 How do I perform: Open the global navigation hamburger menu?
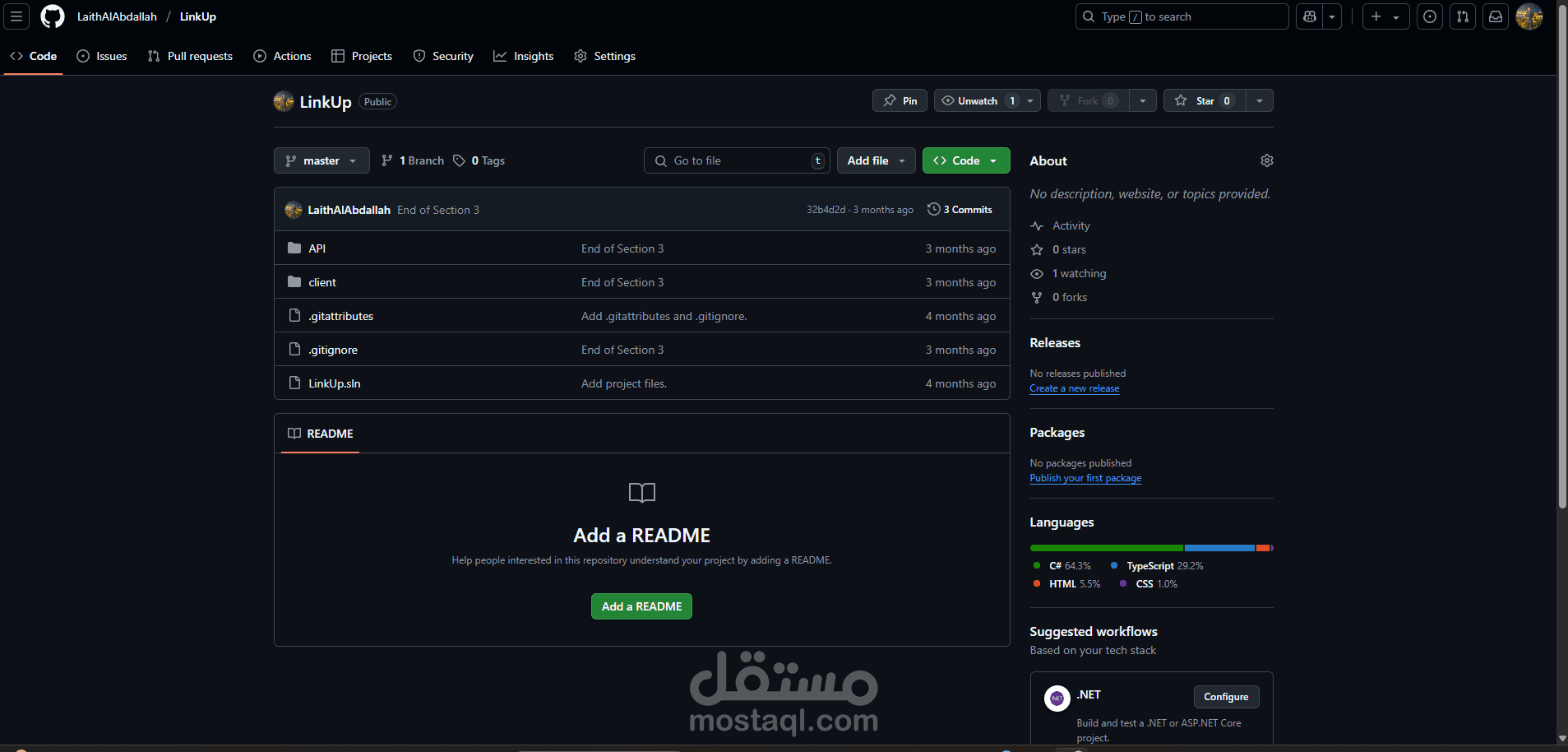16,16
